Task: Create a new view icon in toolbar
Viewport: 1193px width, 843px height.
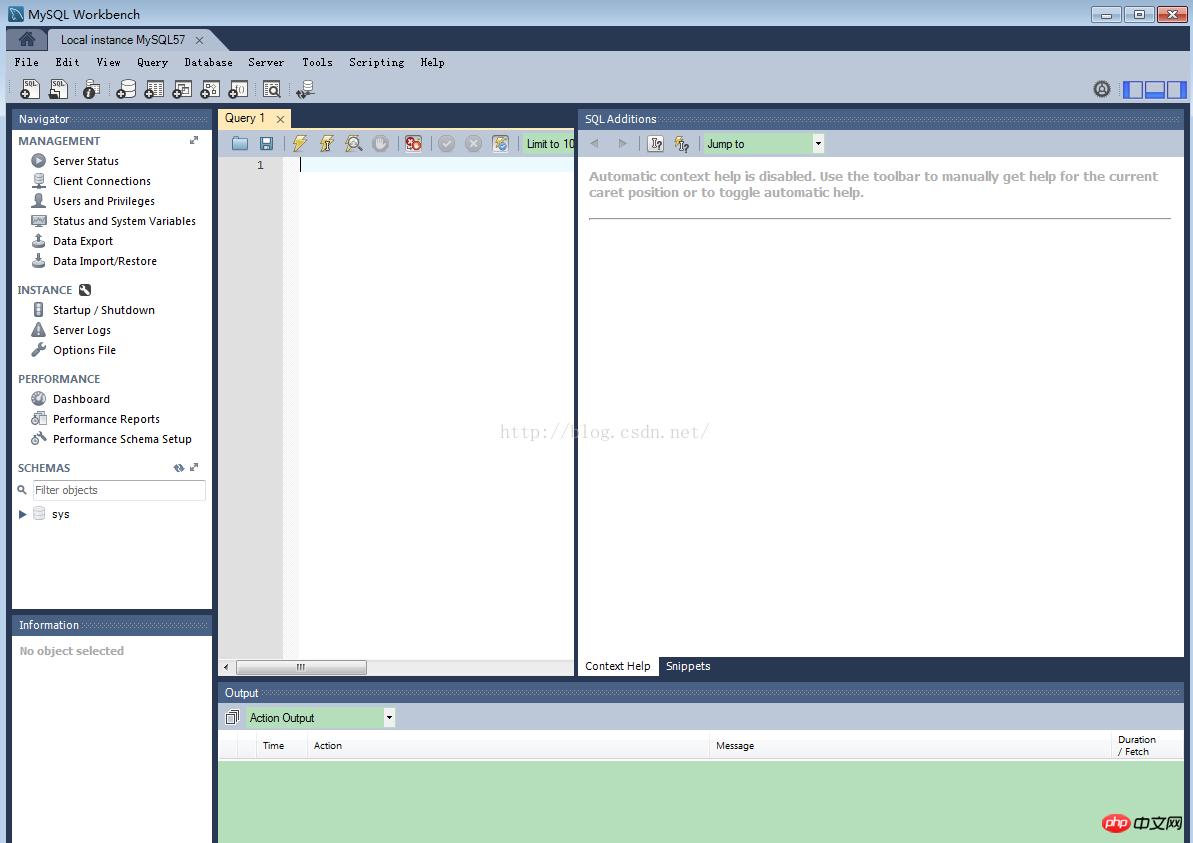Action: [182, 89]
